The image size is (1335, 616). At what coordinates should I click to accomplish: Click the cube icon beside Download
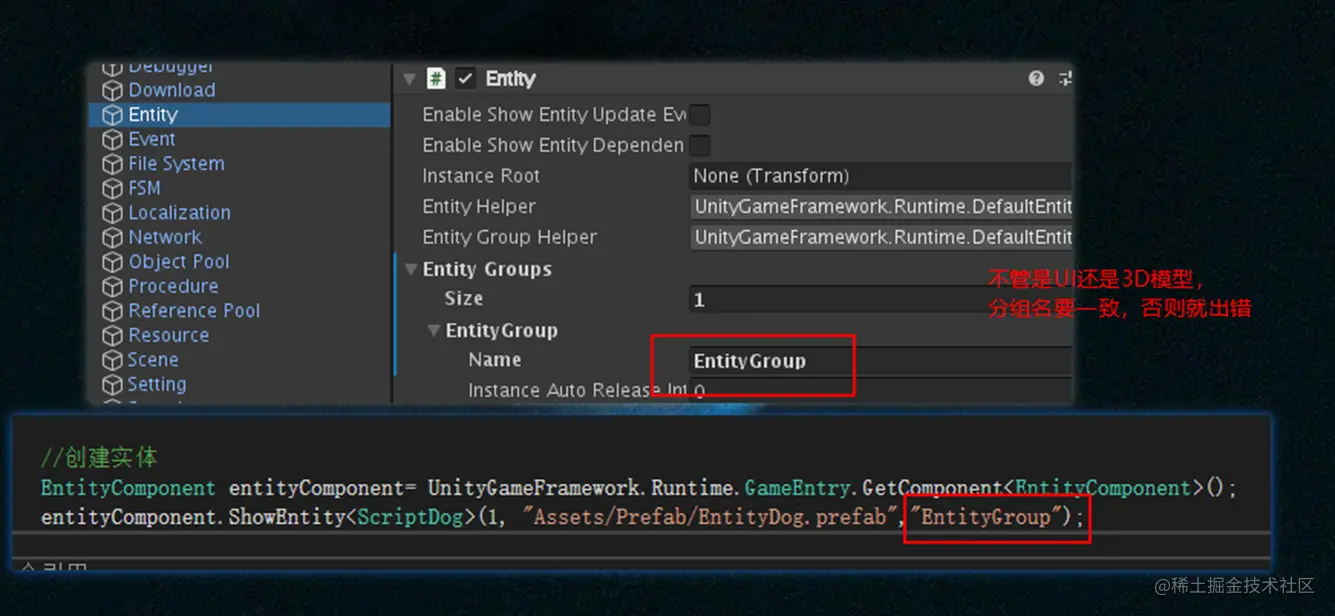click(x=113, y=91)
